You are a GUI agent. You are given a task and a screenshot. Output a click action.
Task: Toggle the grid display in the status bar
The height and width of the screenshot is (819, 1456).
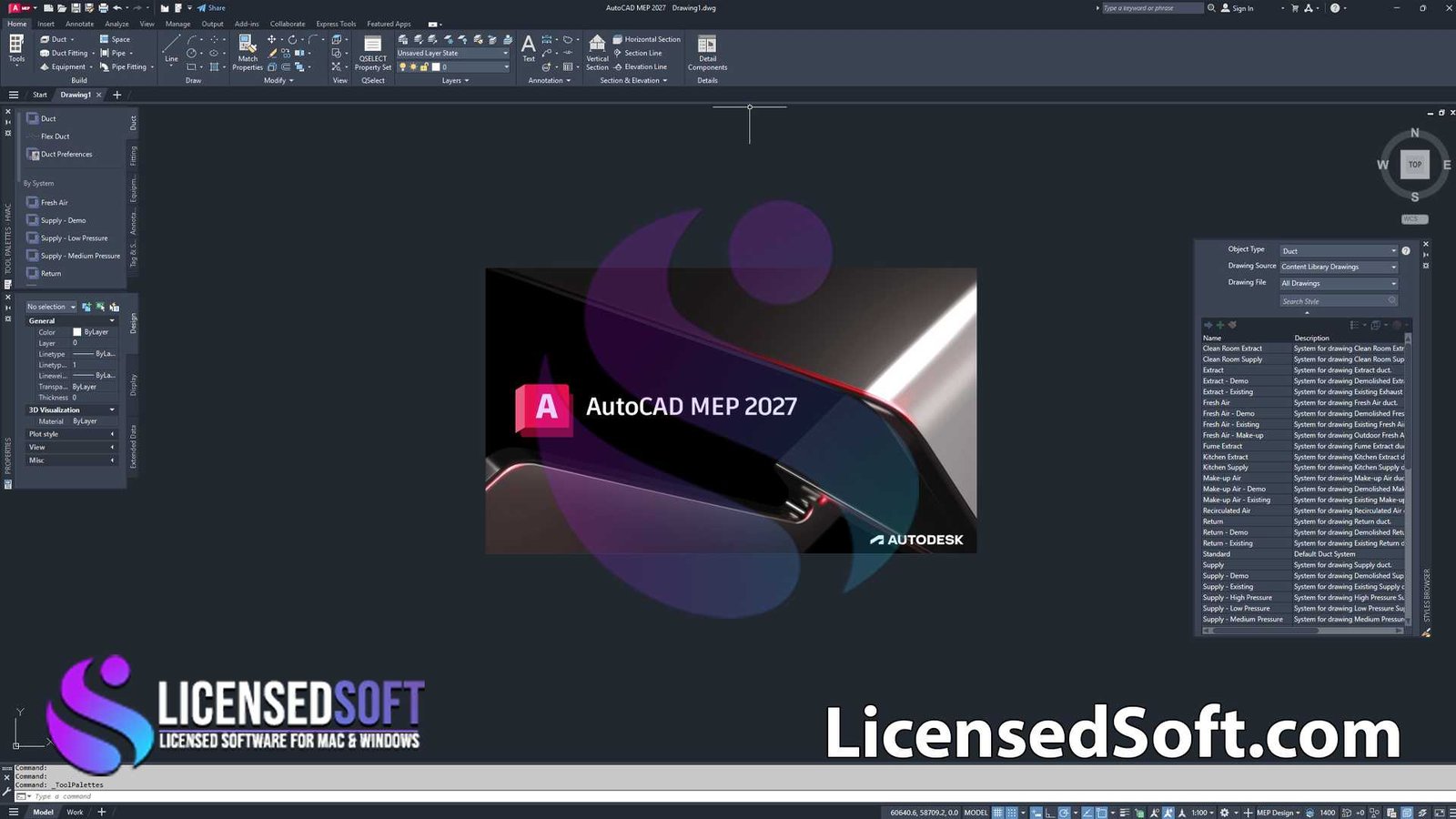click(x=998, y=813)
